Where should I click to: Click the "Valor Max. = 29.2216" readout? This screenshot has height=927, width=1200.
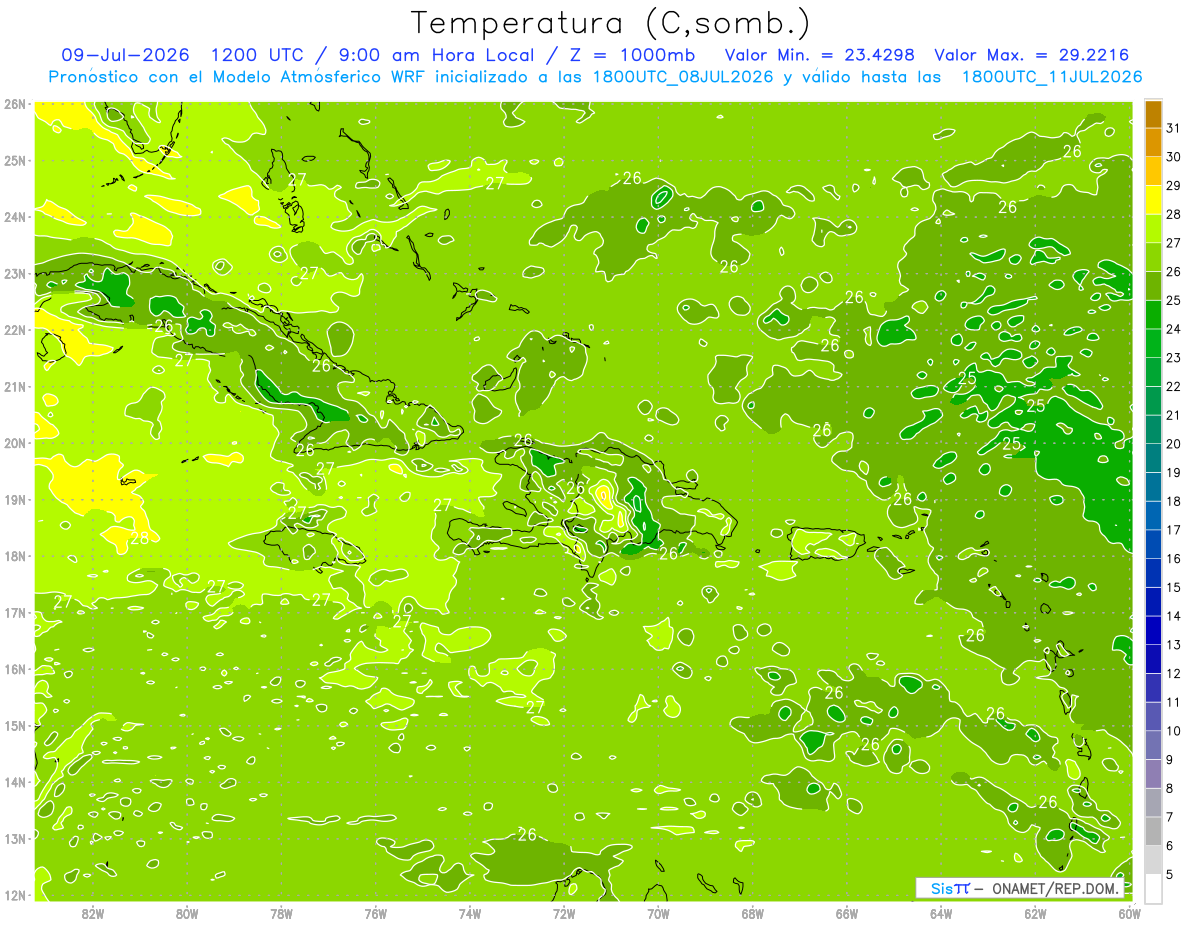[1031, 55]
